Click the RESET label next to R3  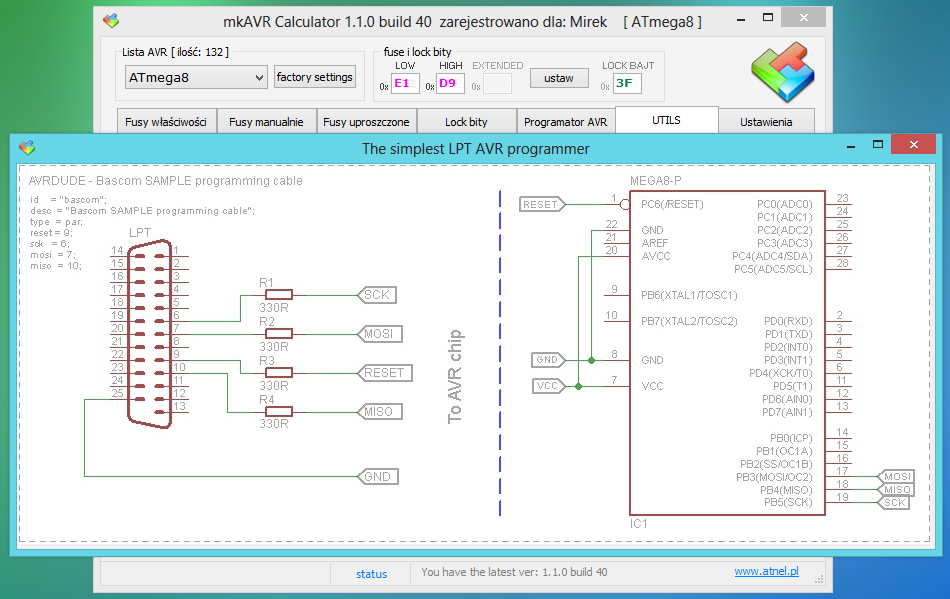[384, 372]
